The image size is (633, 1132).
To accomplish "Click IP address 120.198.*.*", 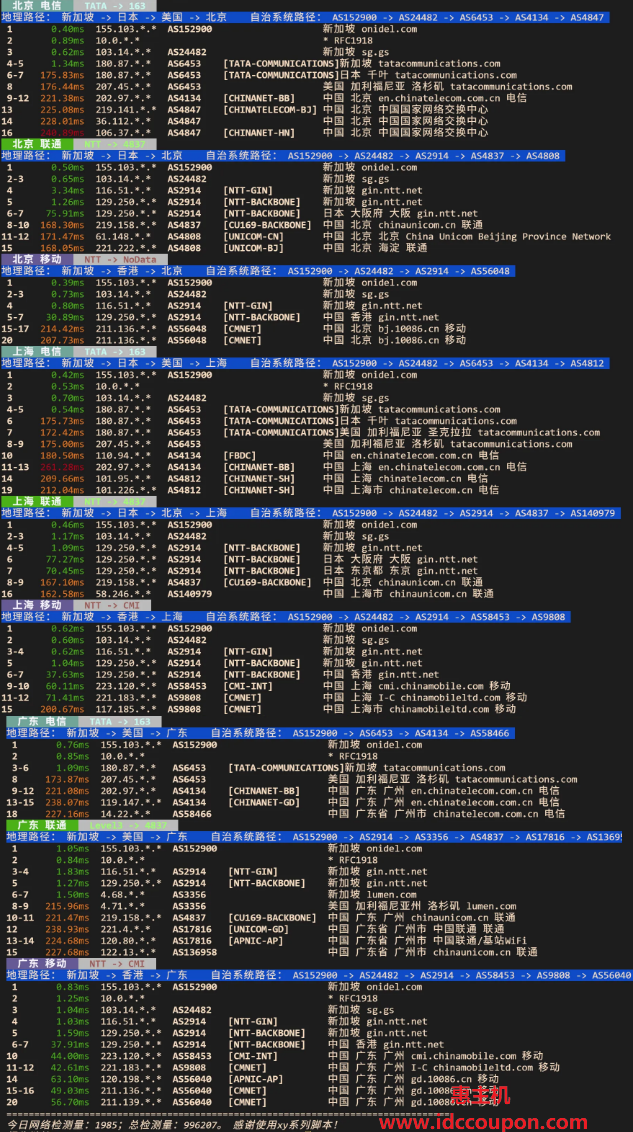I will pyautogui.click(x=131, y=1079).
